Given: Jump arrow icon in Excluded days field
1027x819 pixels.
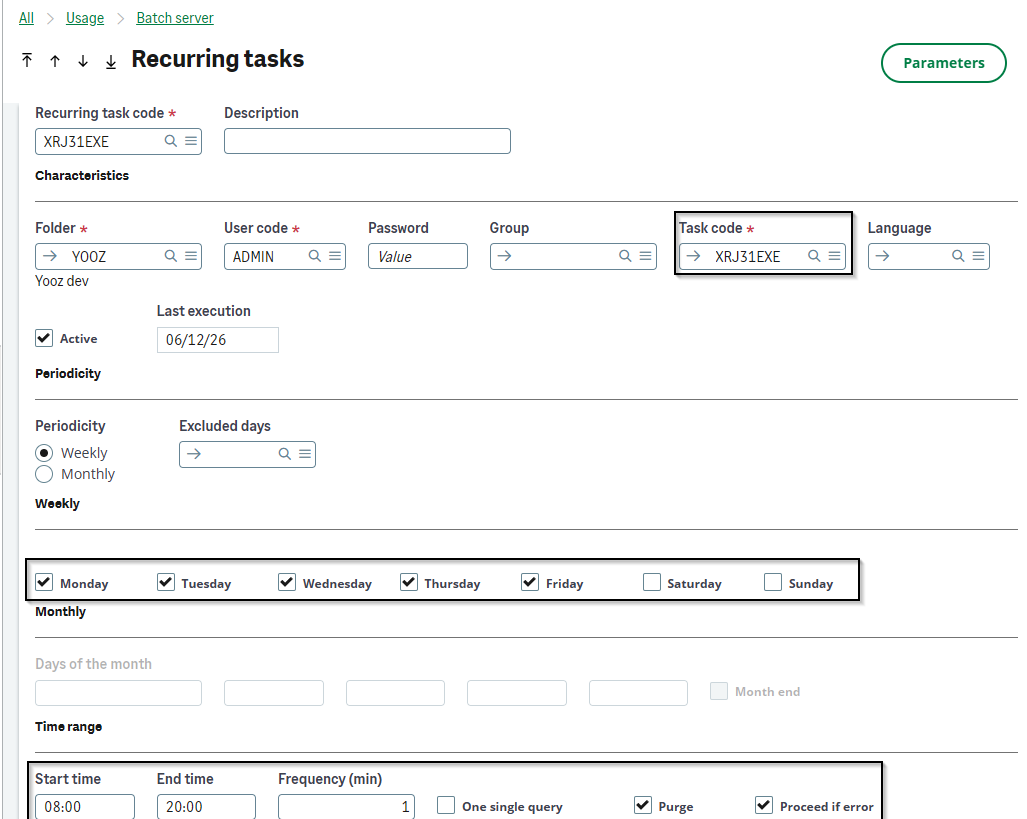Looking at the screenshot, I should click(194, 453).
